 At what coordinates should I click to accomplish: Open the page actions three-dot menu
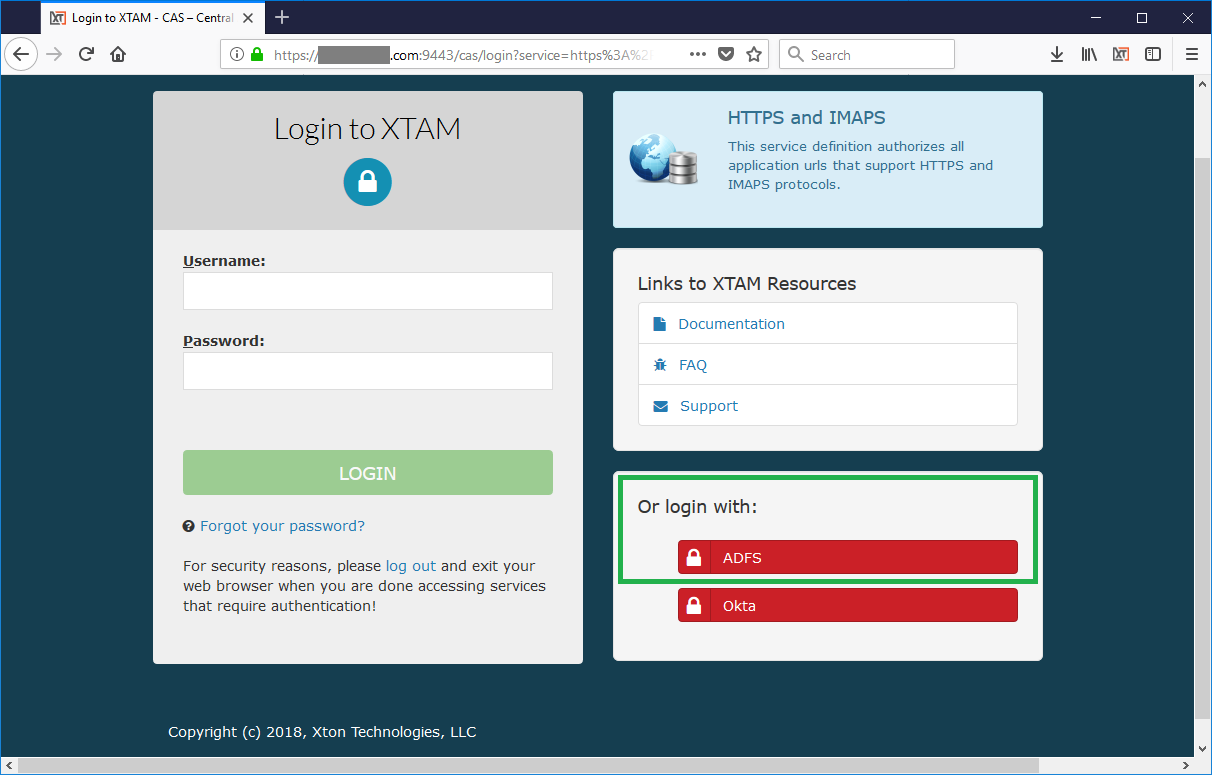(x=697, y=54)
